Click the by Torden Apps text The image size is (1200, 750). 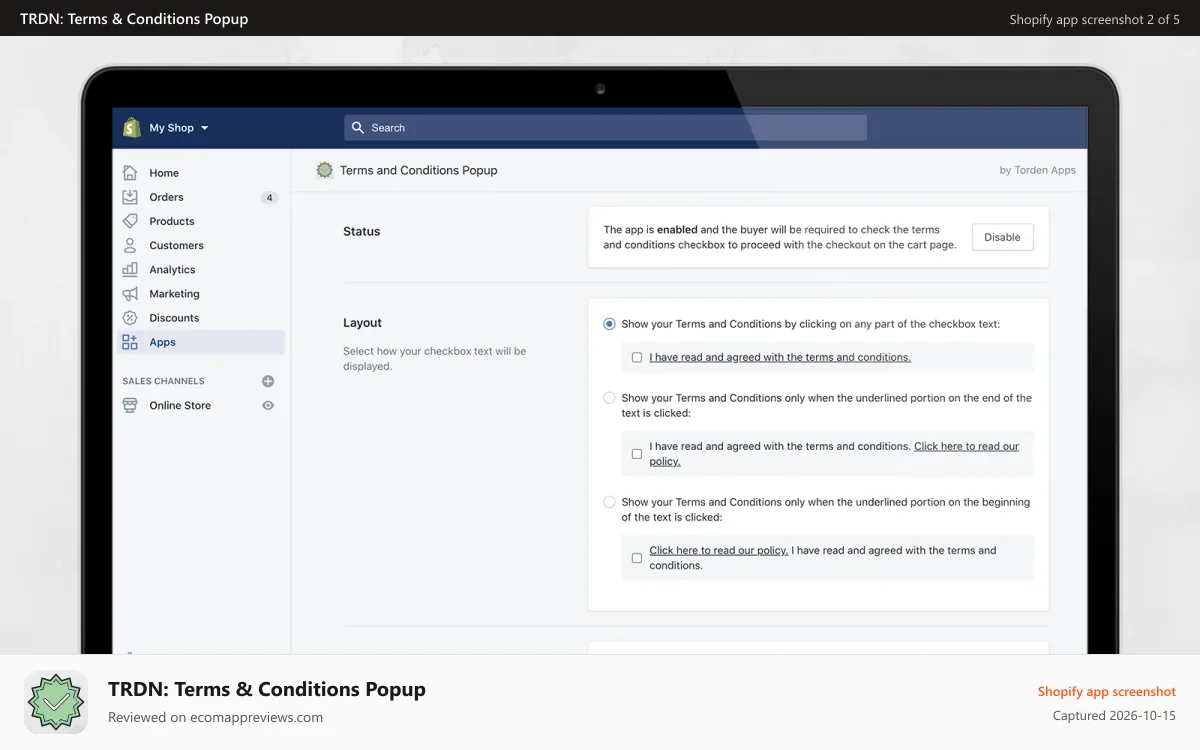click(x=1038, y=170)
